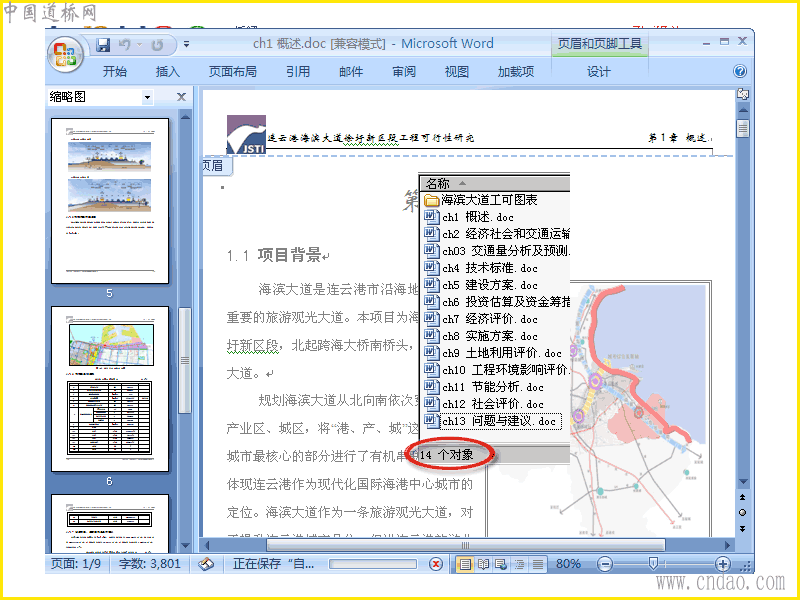Open the 页面布局 ribbon tab

click(233, 71)
